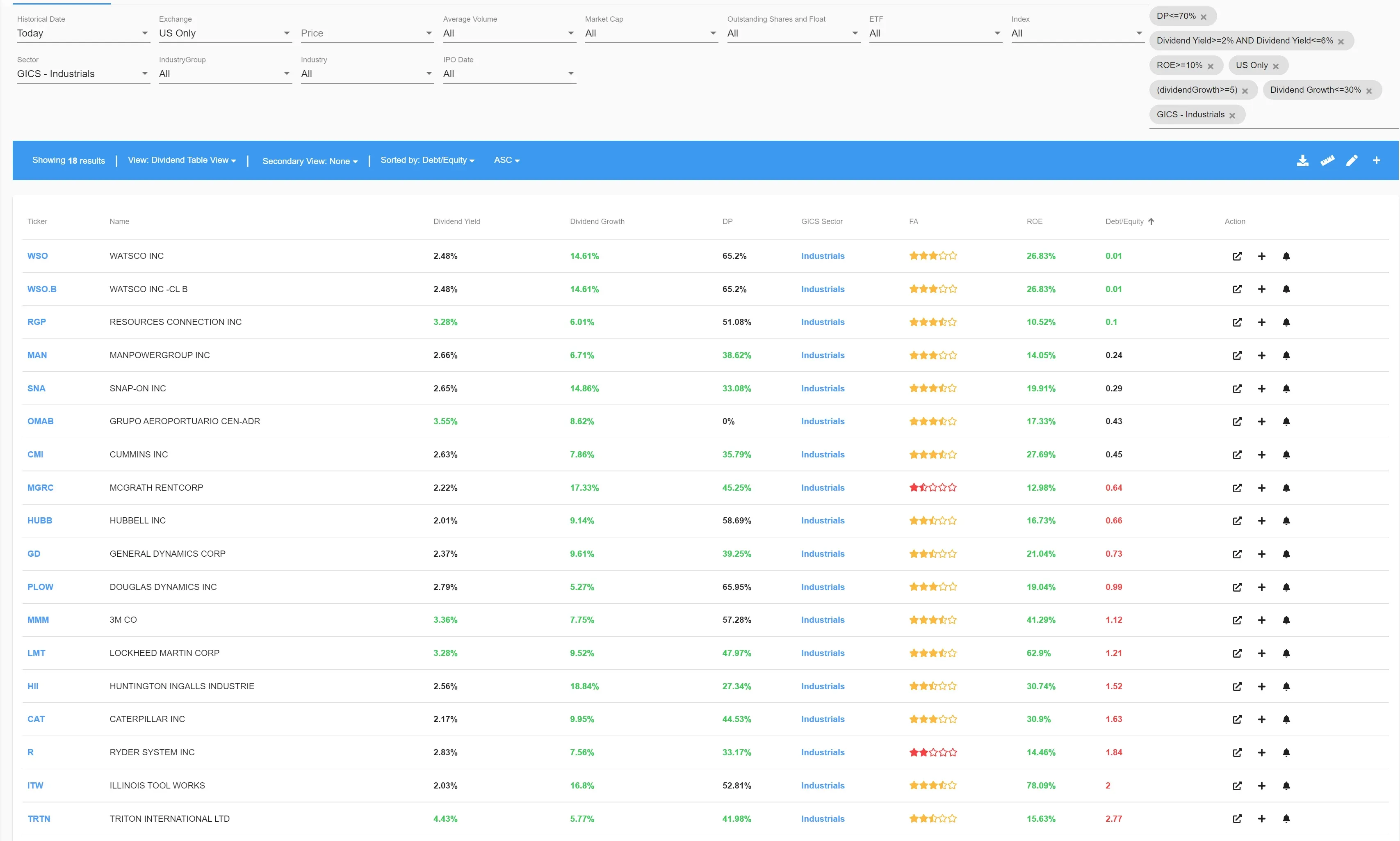The width and height of the screenshot is (1400, 841).
Task: Add WATSCO INC to watchlist with plus icon
Action: (x=1261, y=256)
